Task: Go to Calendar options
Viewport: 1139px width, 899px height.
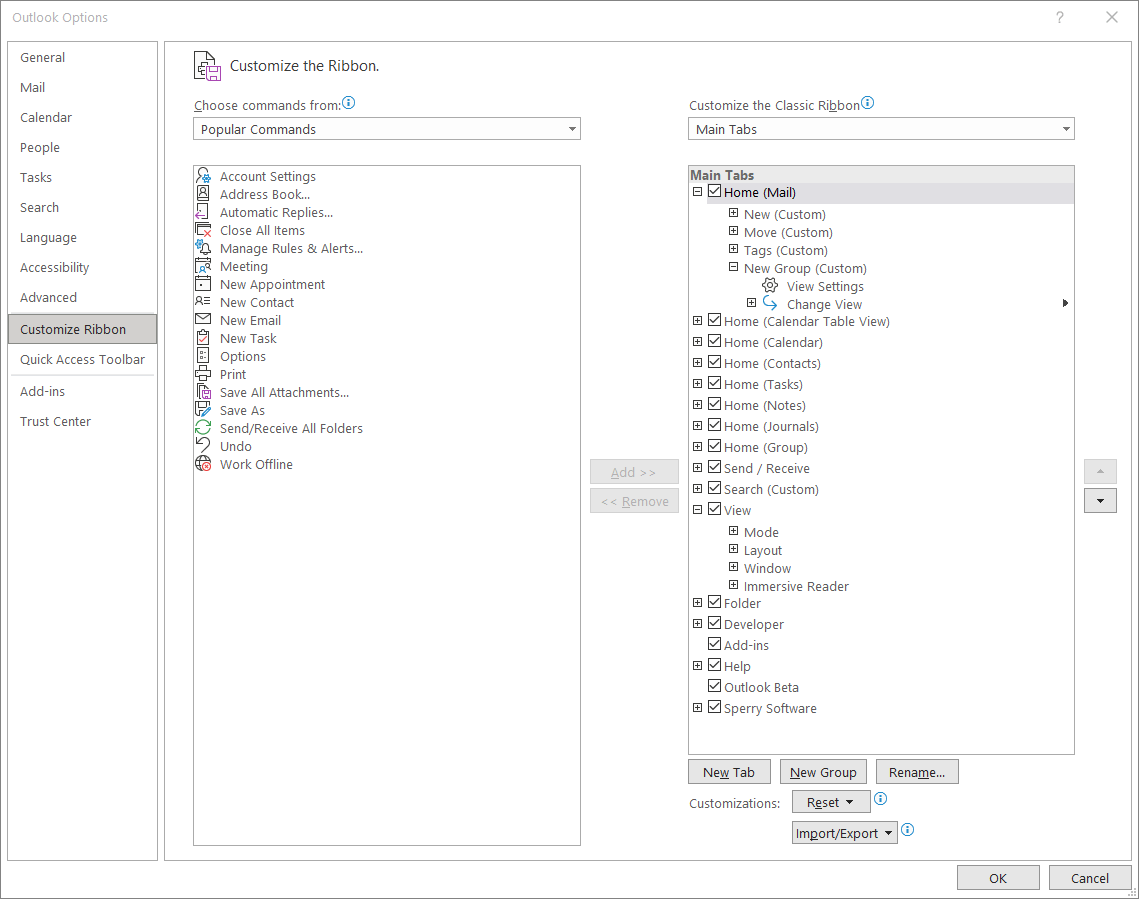Action: pos(82,117)
